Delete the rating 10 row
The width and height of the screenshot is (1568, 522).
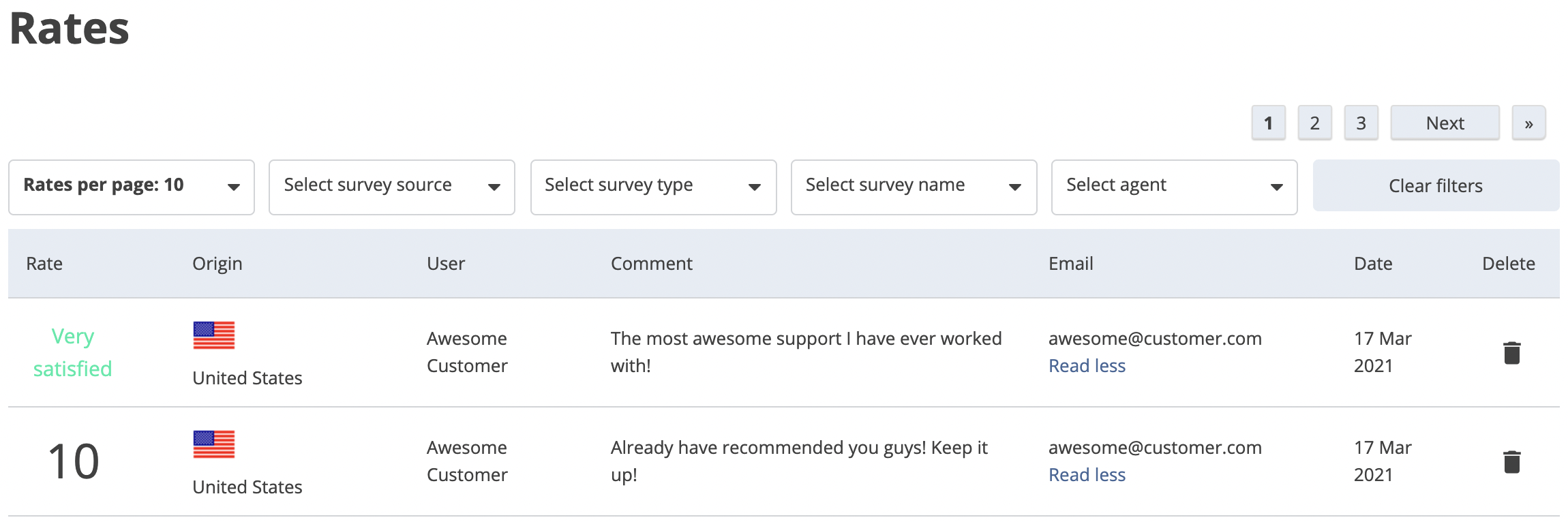click(1511, 462)
